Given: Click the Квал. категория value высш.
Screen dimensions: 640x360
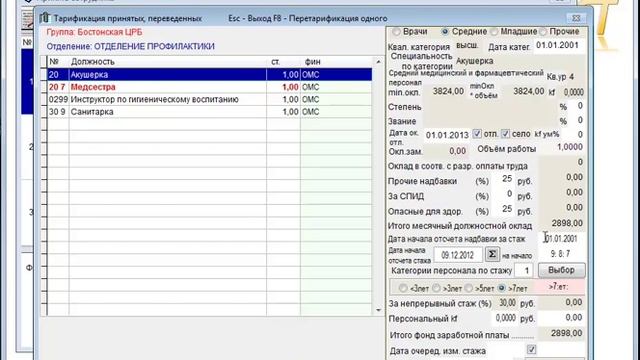Looking at the screenshot, I should point(467,46).
